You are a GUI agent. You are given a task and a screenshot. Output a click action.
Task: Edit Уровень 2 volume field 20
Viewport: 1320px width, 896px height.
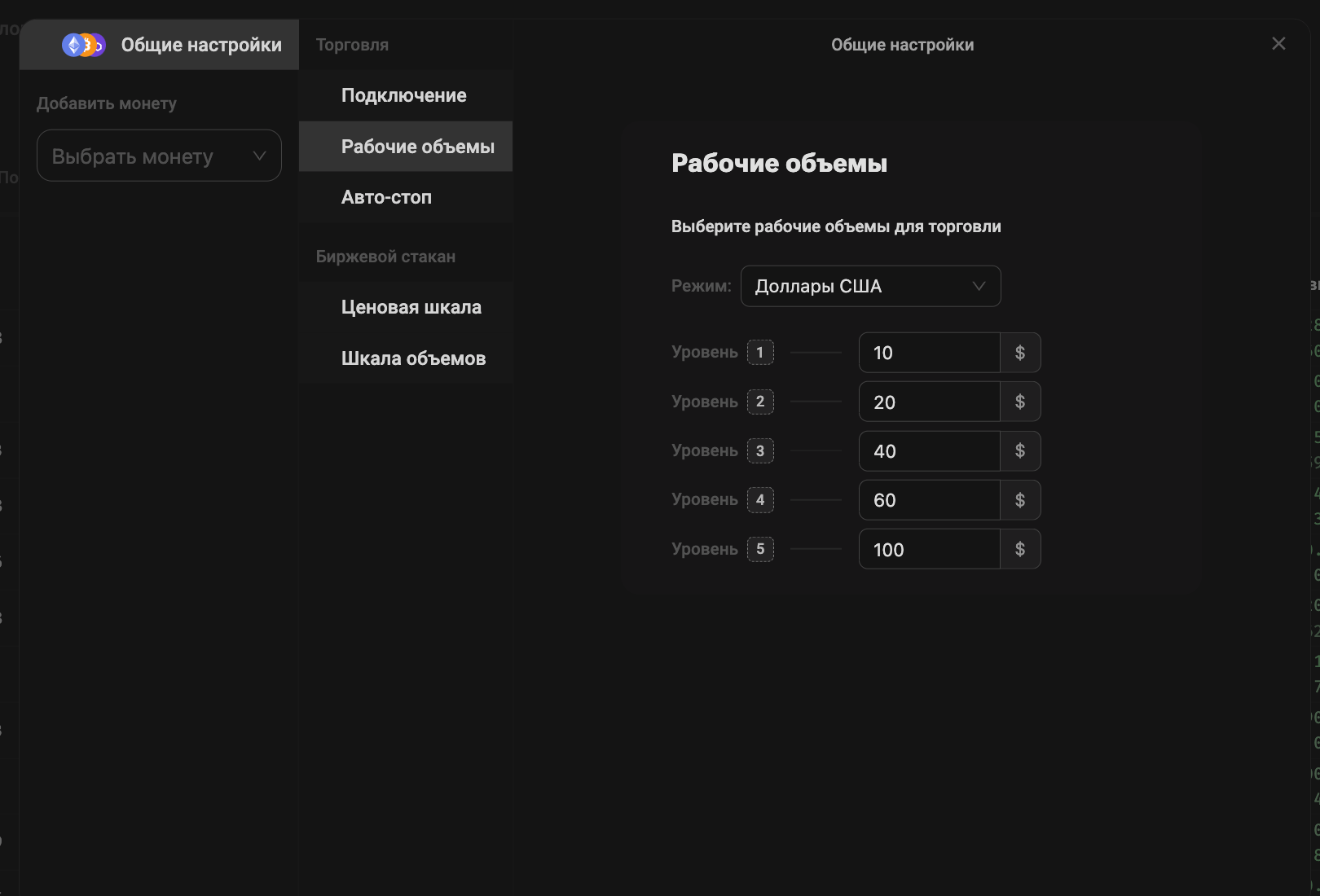[x=929, y=402]
